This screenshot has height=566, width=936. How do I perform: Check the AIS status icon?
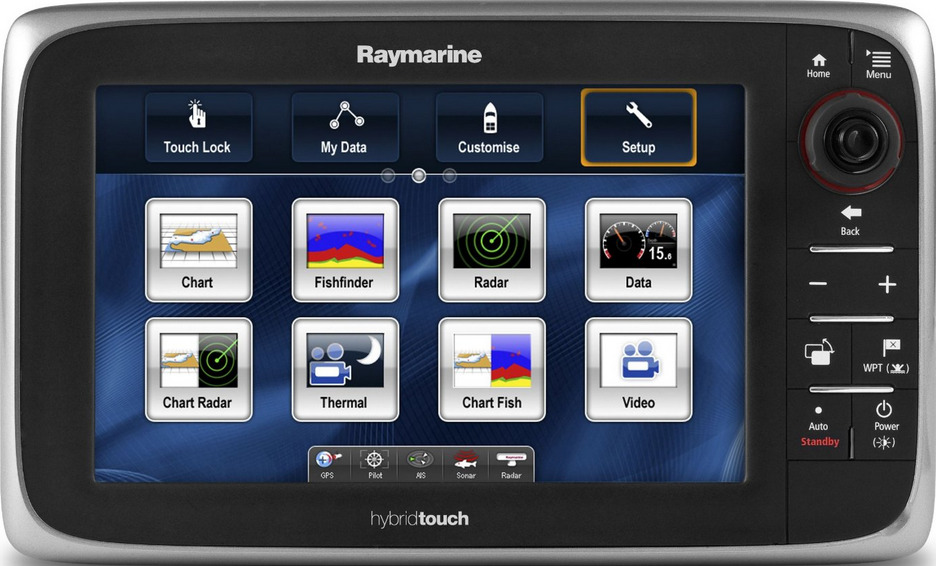coord(420,465)
